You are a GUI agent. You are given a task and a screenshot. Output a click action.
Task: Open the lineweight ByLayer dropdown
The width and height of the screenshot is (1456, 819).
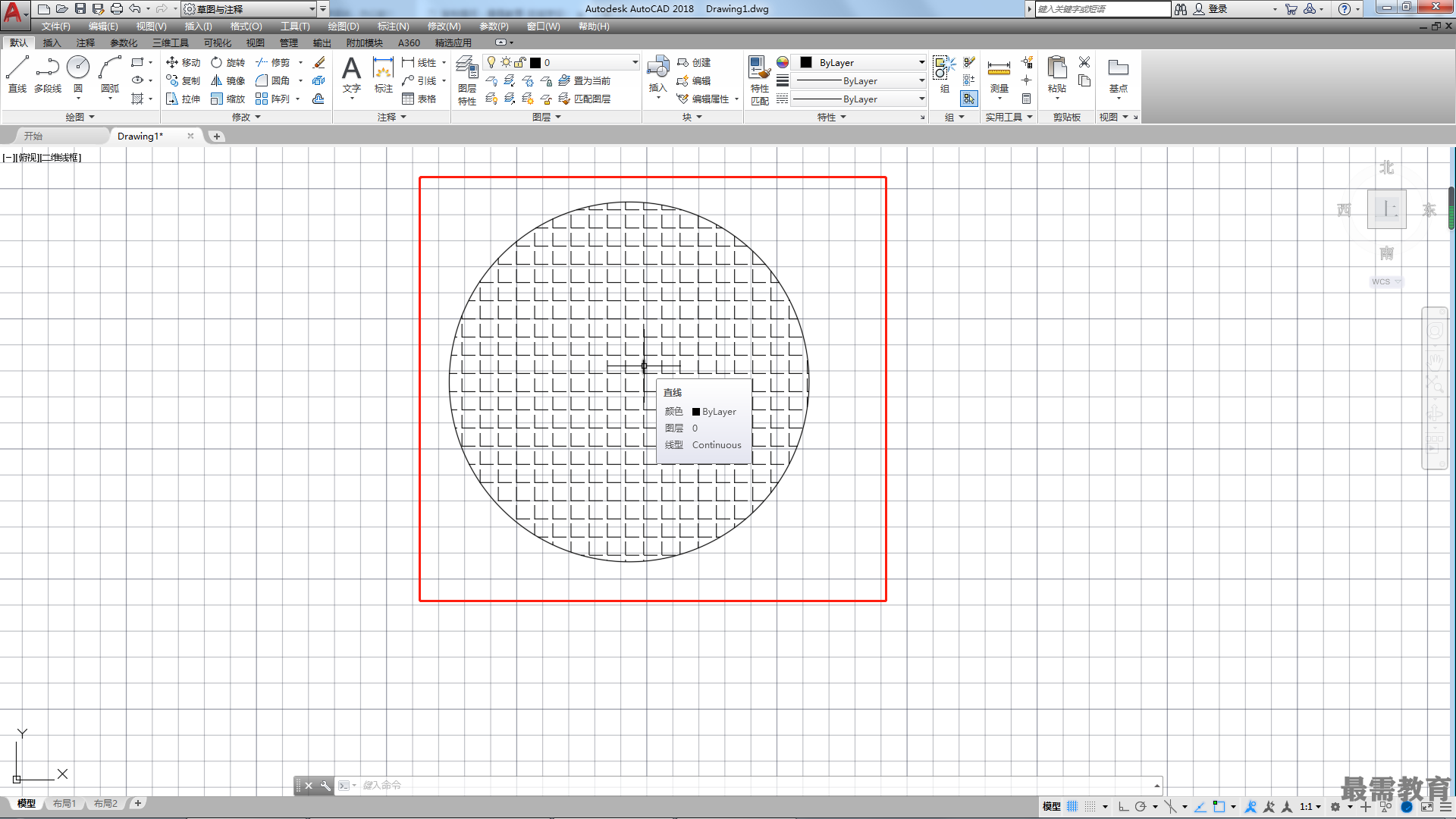point(859,80)
